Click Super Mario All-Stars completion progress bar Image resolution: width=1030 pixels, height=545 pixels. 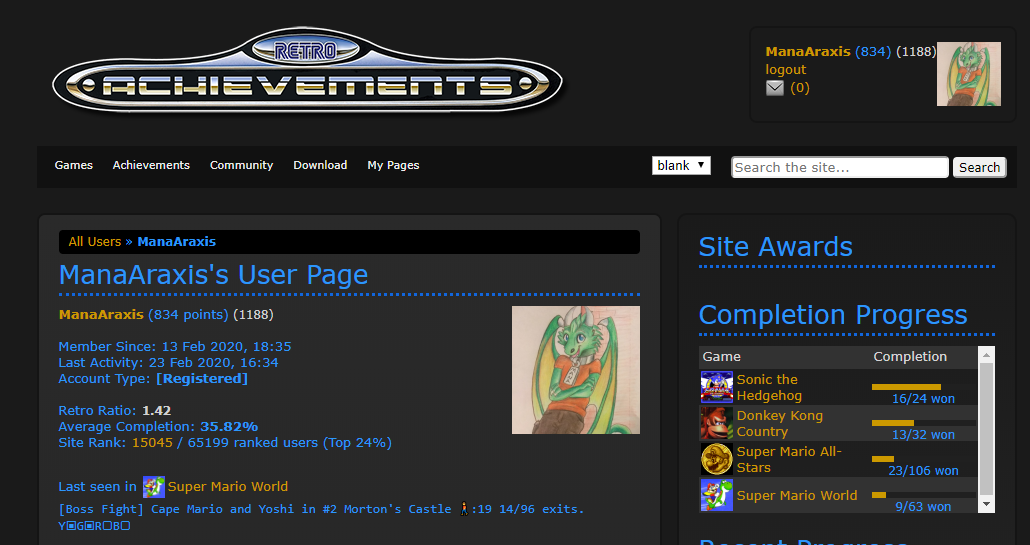click(923, 459)
